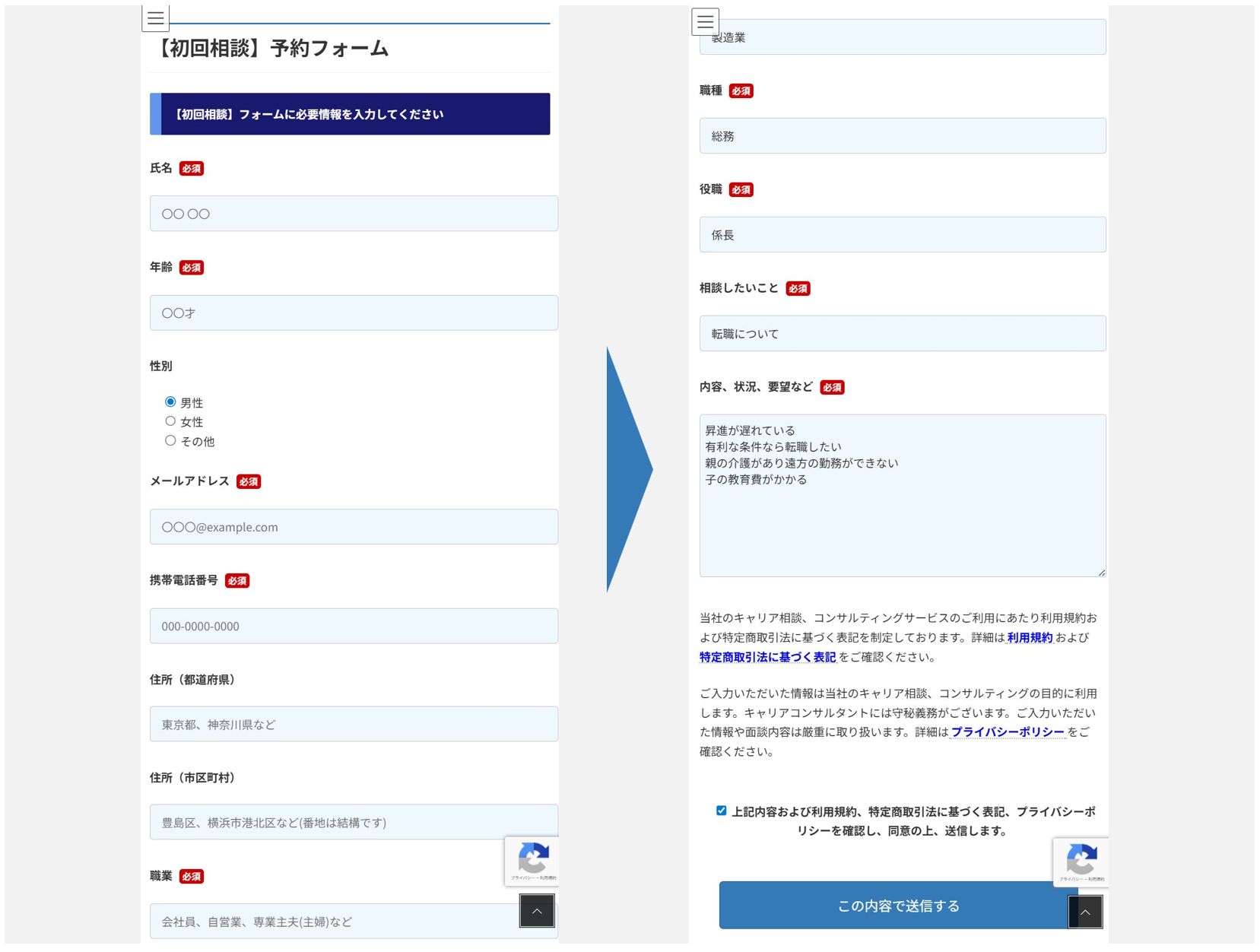Click the 相談したいこと input field
This screenshot has height=952, width=1260.
pyautogui.click(x=902, y=334)
